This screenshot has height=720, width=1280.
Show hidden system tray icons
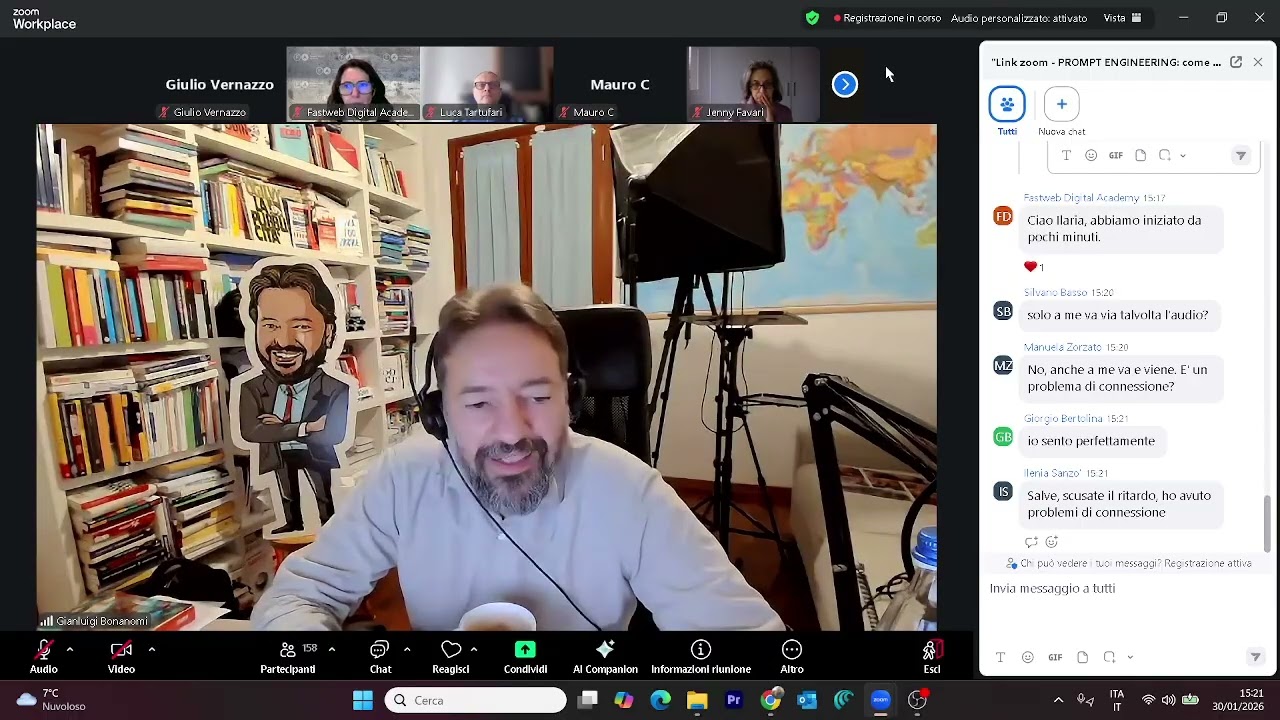click(x=1058, y=700)
